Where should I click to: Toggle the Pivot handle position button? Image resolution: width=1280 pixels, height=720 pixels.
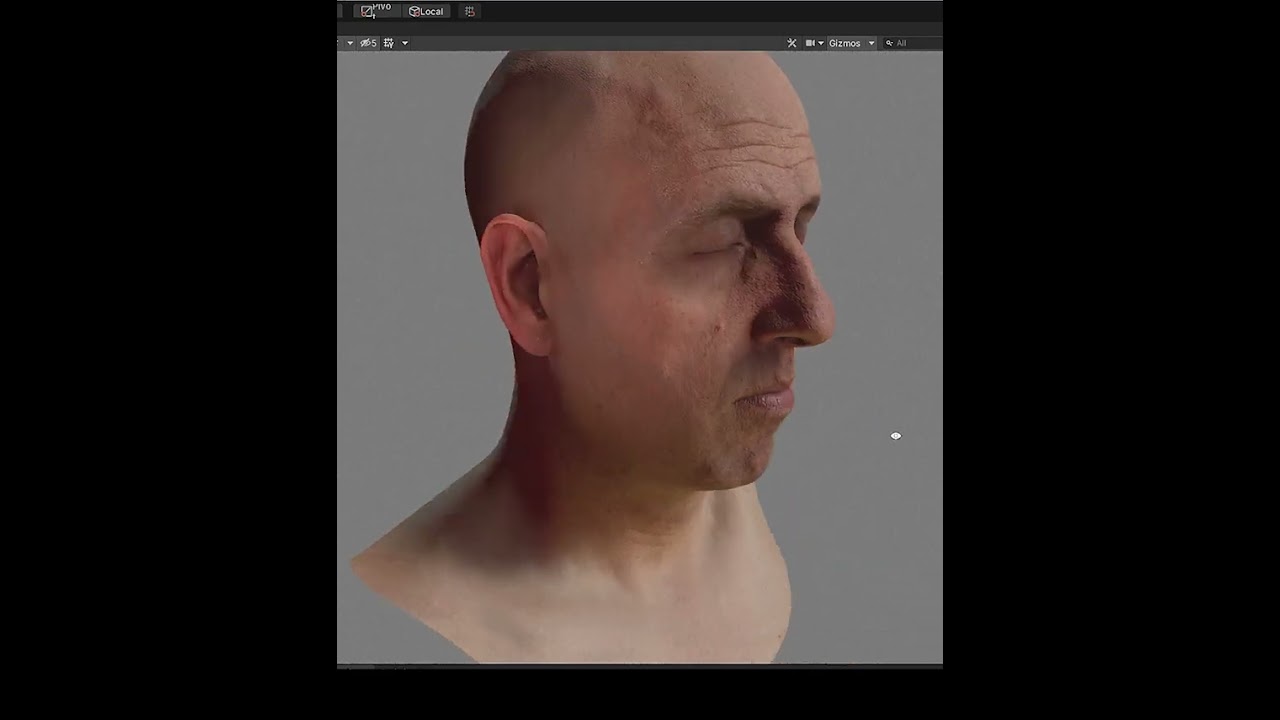(x=377, y=11)
